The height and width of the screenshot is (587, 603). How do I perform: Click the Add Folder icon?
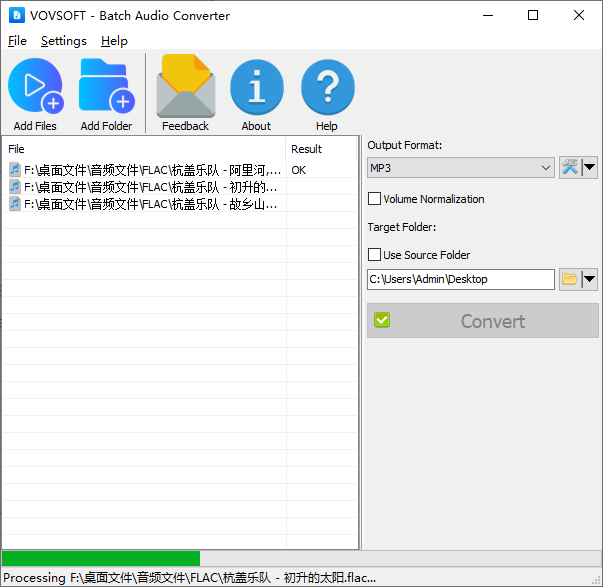click(x=106, y=87)
